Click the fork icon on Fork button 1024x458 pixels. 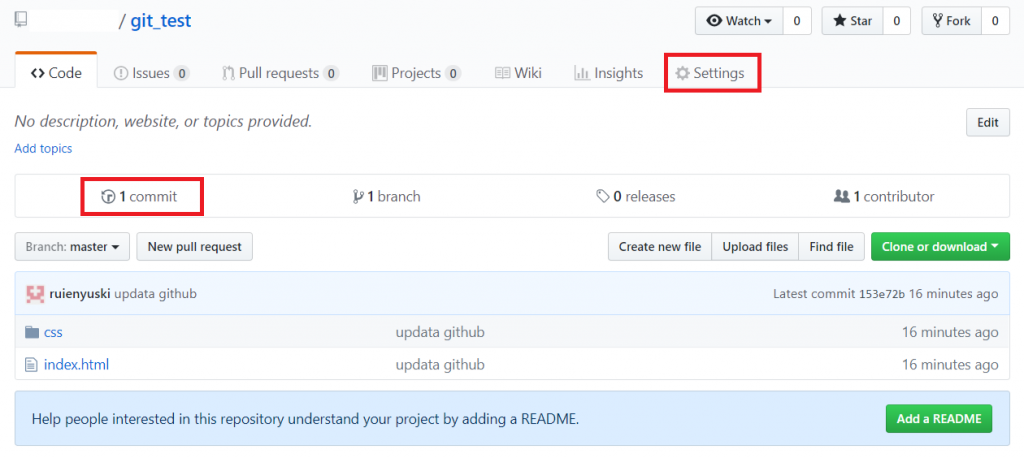tap(938, 21)
